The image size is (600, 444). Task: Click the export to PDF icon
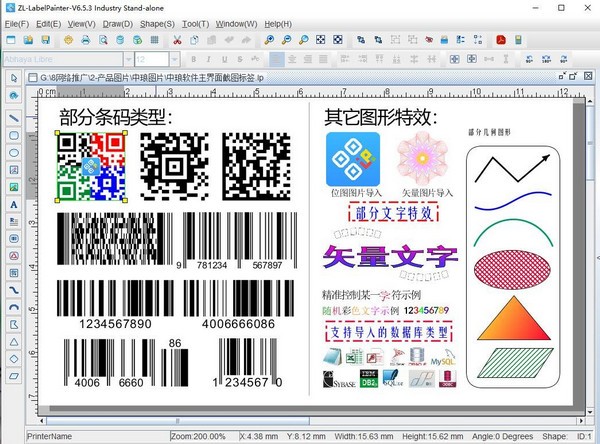click(x=501, y=40)
